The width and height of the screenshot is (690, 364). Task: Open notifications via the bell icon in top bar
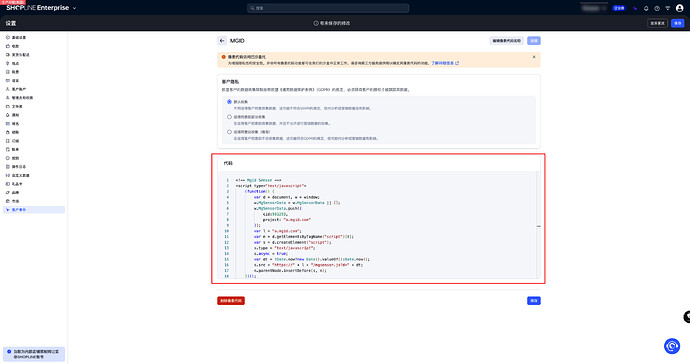coord(646,8)
